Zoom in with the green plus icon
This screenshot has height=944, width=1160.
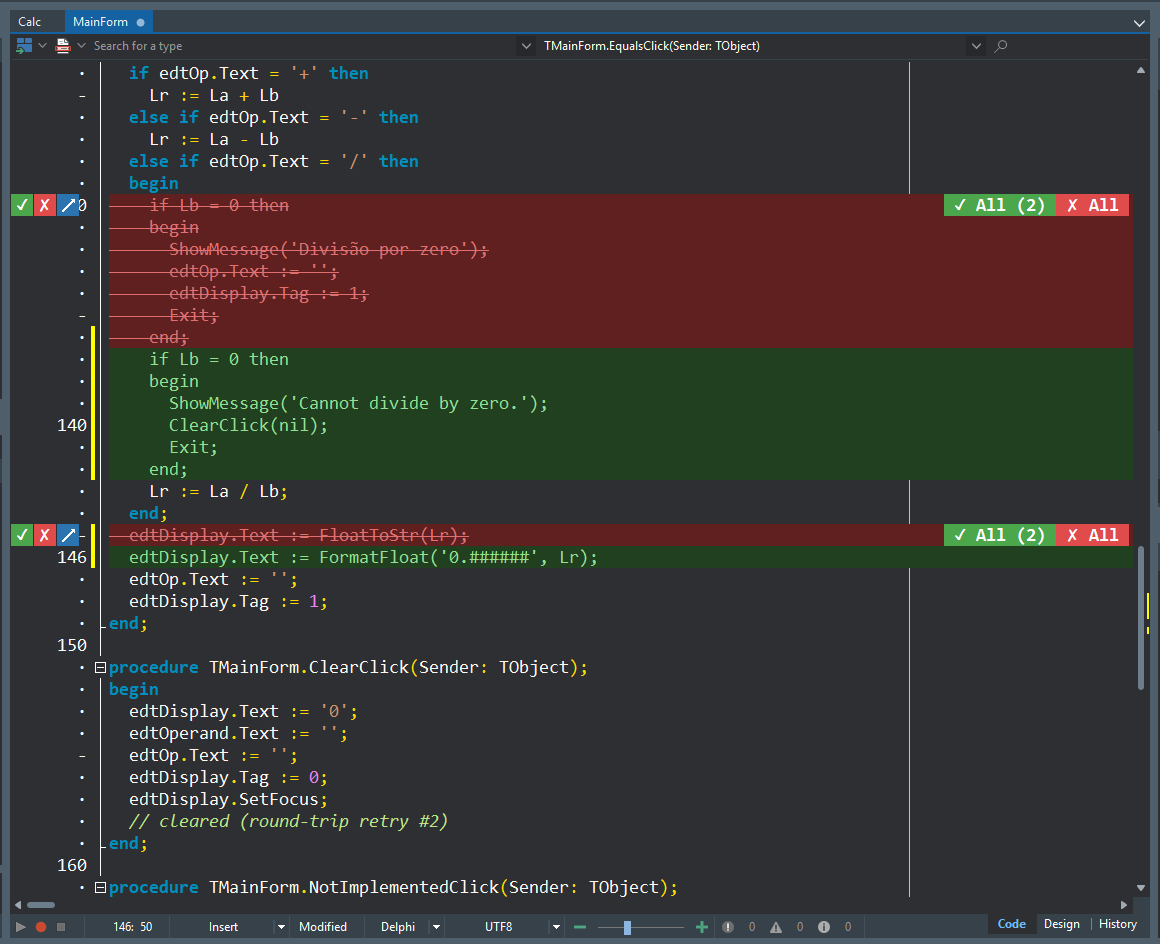pyautogui.click(x=702, y=927)
